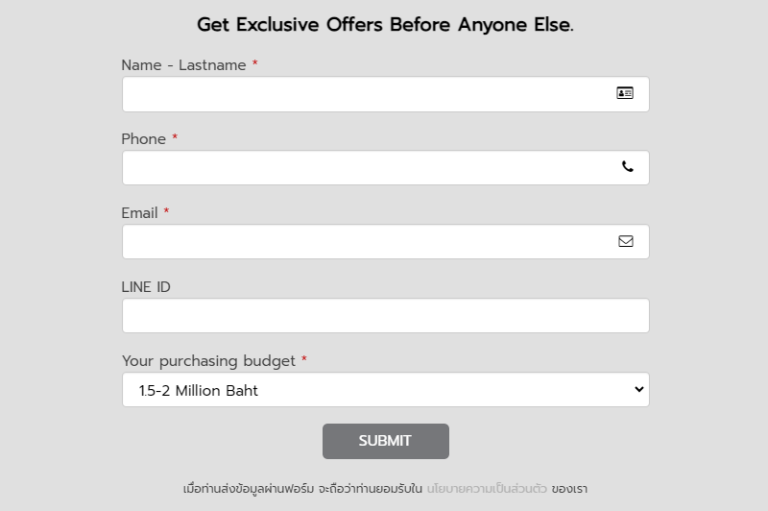Click the Email field label
Screen dimensions: 768x511
[x=140, y=213]
